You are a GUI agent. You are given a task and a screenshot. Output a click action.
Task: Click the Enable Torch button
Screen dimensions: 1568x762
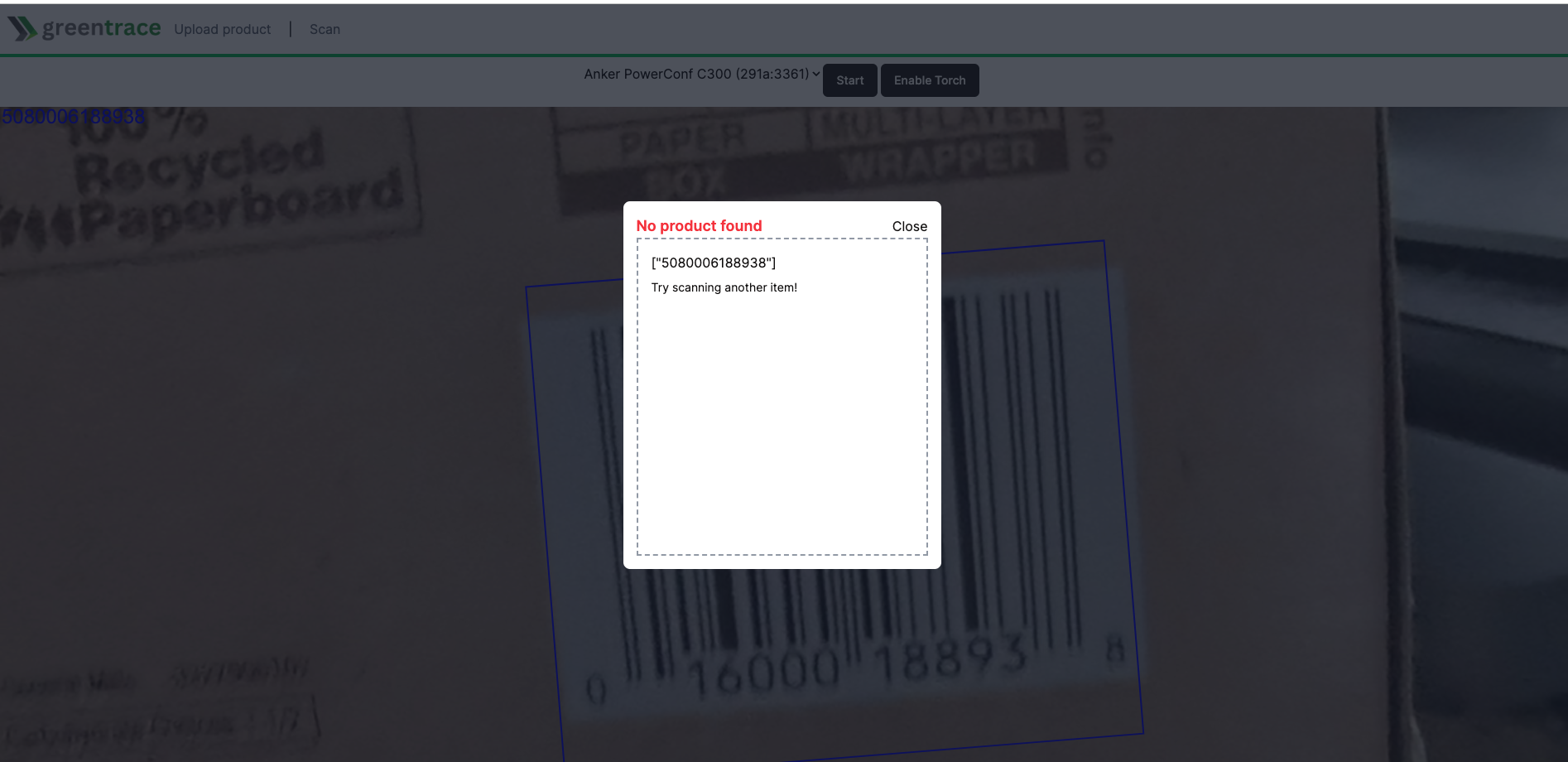pos(930,80)
